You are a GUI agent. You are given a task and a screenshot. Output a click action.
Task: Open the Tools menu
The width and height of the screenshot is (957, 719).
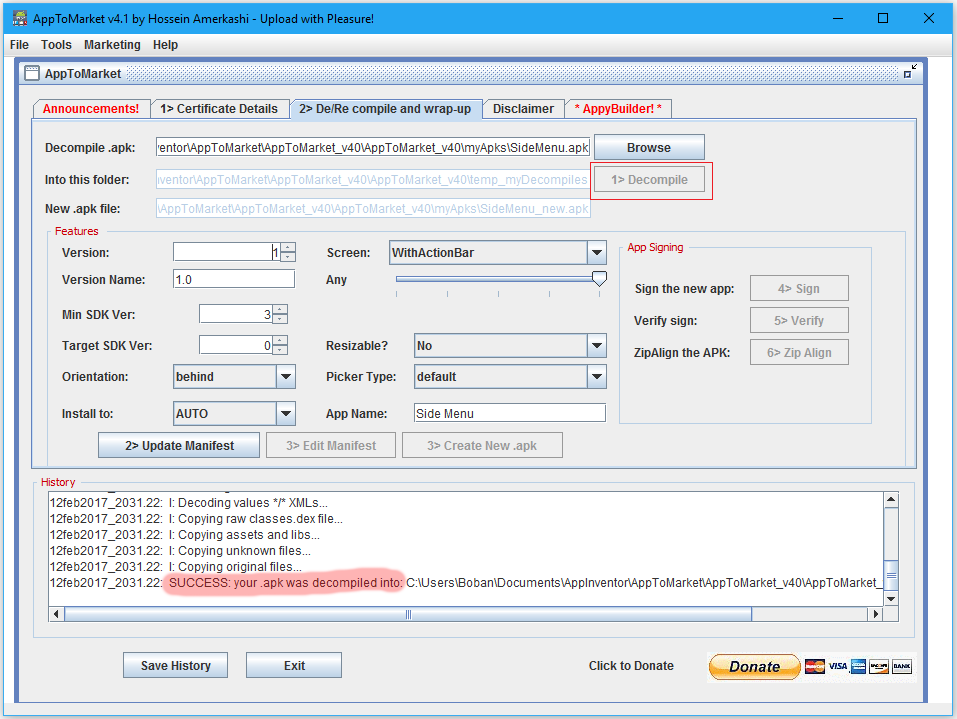pyautogui.click(x=56, y=45)
